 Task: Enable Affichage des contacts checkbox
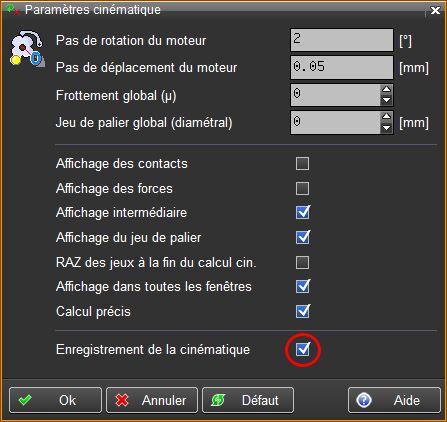[302, 164]
